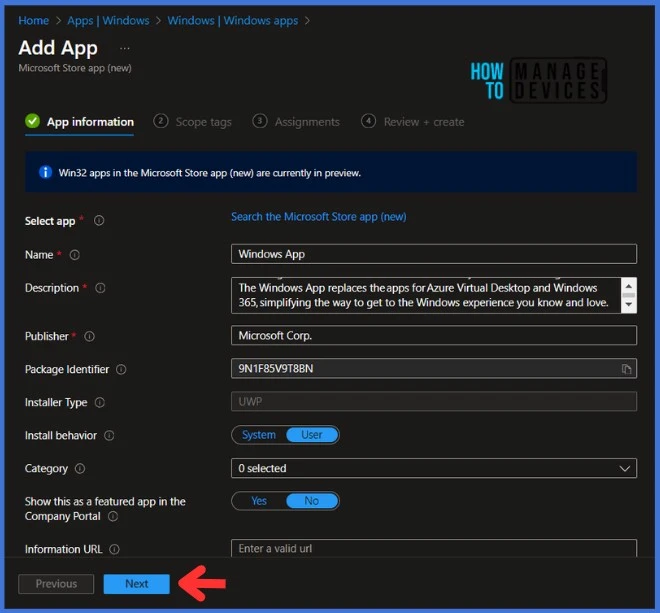Click the Description scrollbar thumb
660x613 pixels.
coord(628,295)
